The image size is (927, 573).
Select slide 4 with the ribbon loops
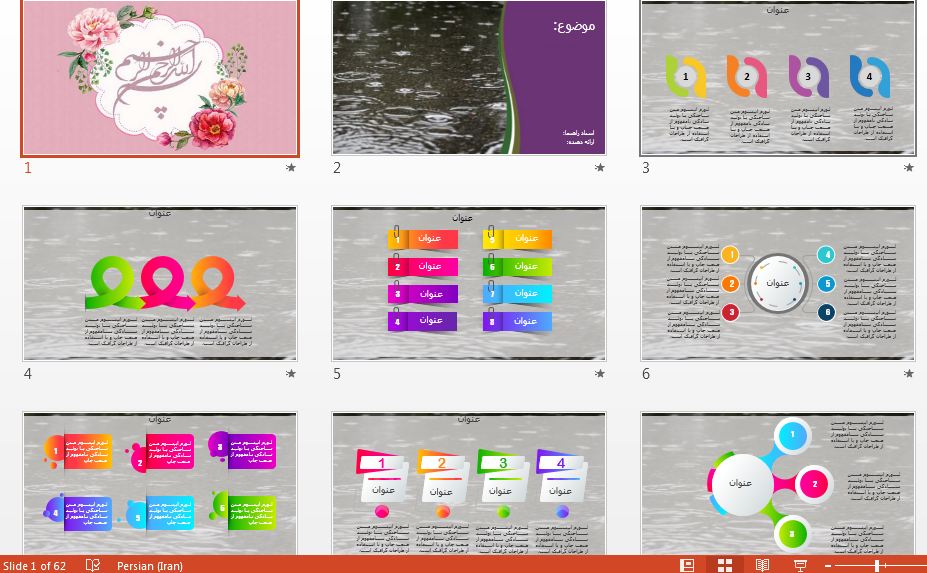pyautogui.click(x=160, y=283)
